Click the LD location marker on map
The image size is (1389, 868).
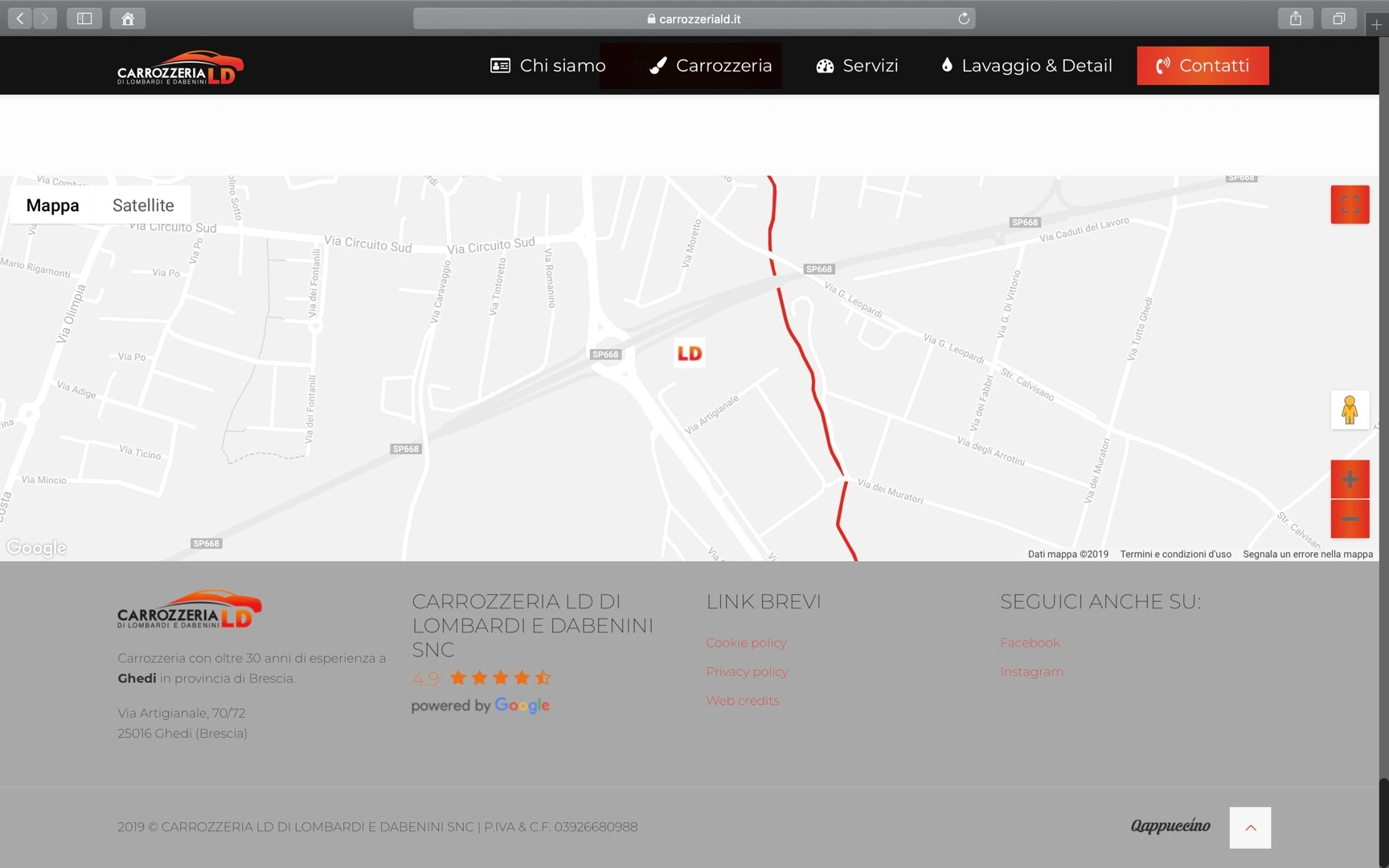point(690,353)
